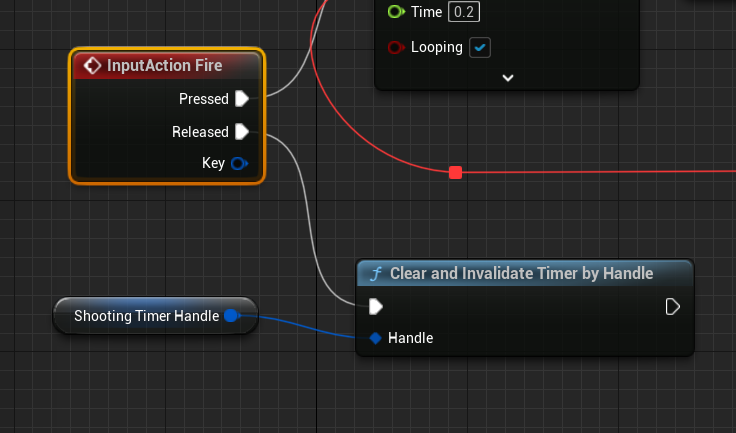Screen dimensions: 736x433
Task: Edit the Time value field 0.2
Action: [x=464, y=12]
